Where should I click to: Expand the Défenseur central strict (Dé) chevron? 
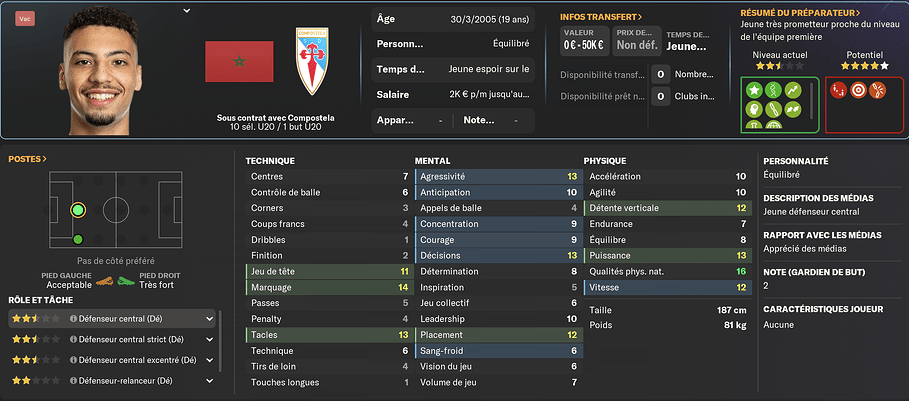tap(209, 339)
